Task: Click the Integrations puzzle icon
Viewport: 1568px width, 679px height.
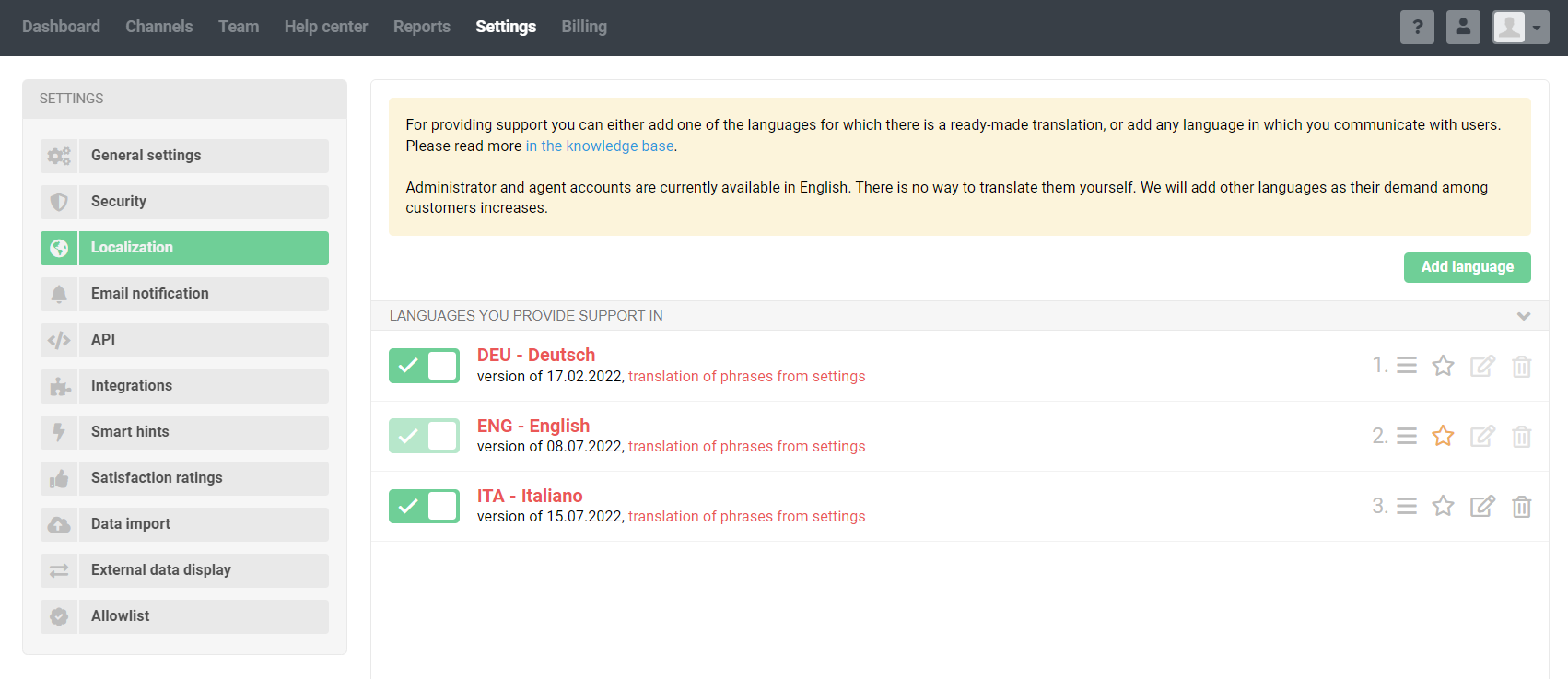Action: coord(59,386)
